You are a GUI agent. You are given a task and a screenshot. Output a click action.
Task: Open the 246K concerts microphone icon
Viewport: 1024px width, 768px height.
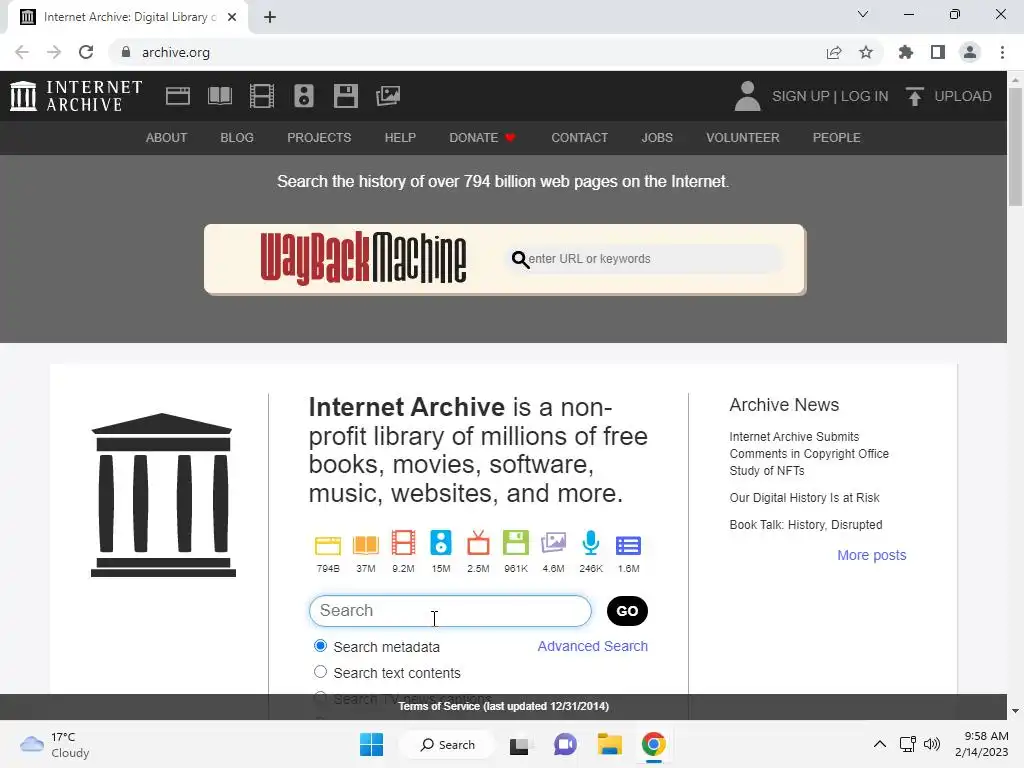tap(590, 543)
